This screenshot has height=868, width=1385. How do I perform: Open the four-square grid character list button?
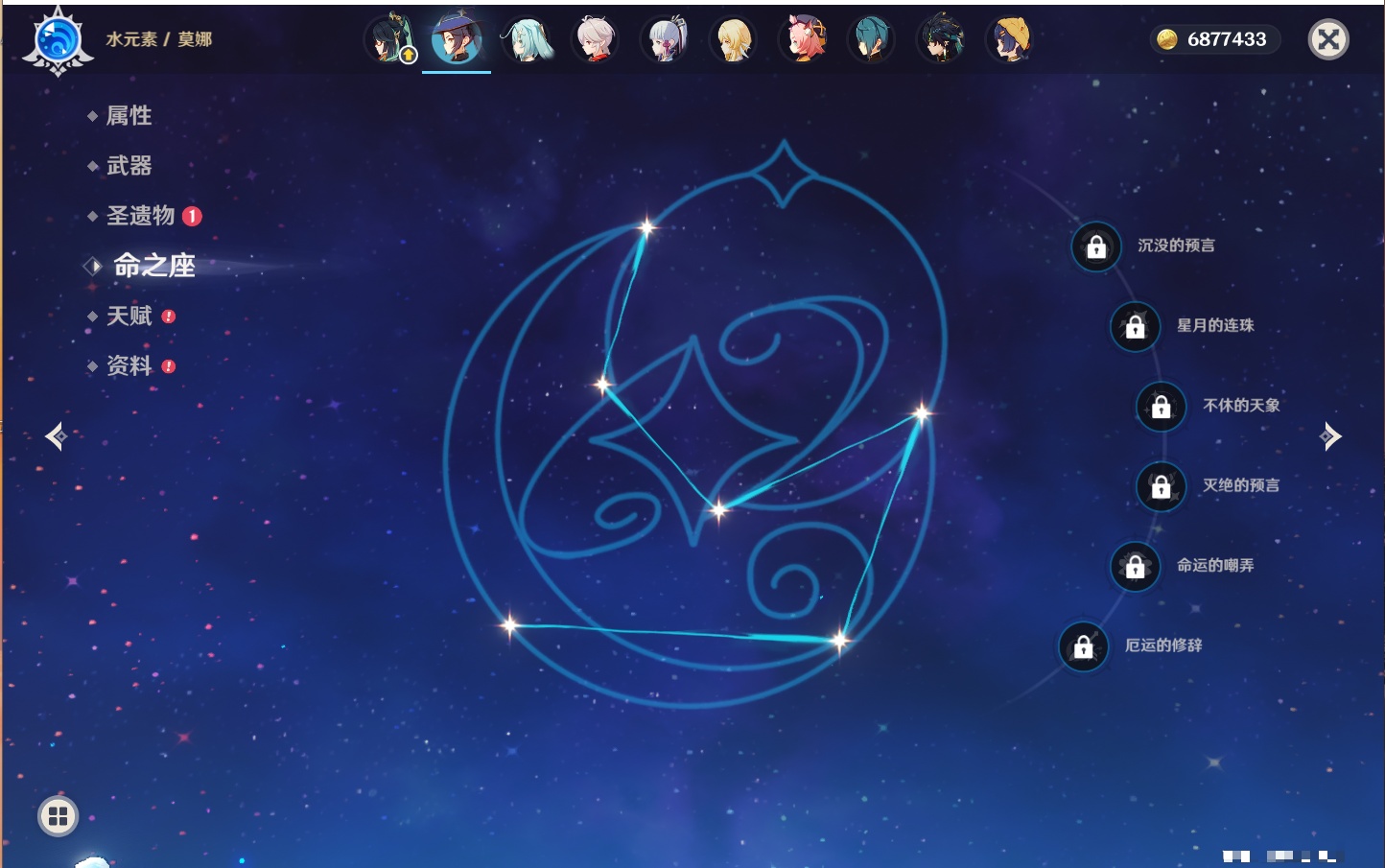58,816
